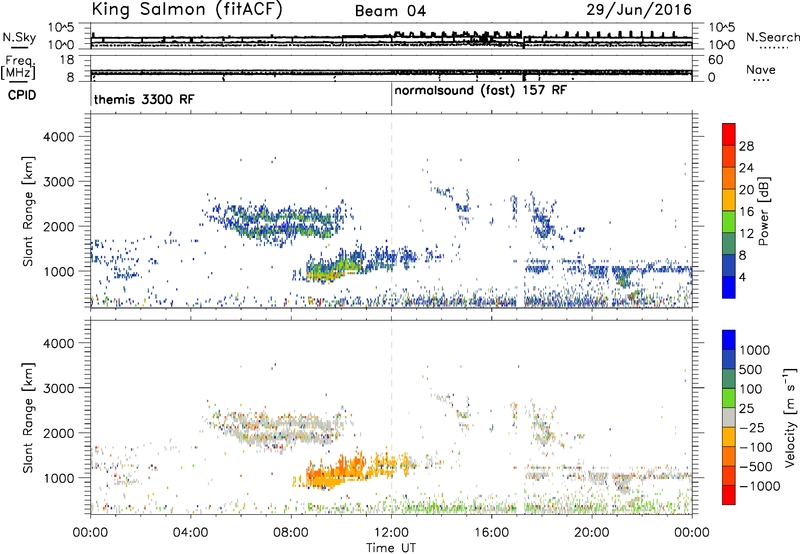This screenshot has width=800, height=554.
Task: Click the "2000" tick of the velocity panel
Action: 58,433
